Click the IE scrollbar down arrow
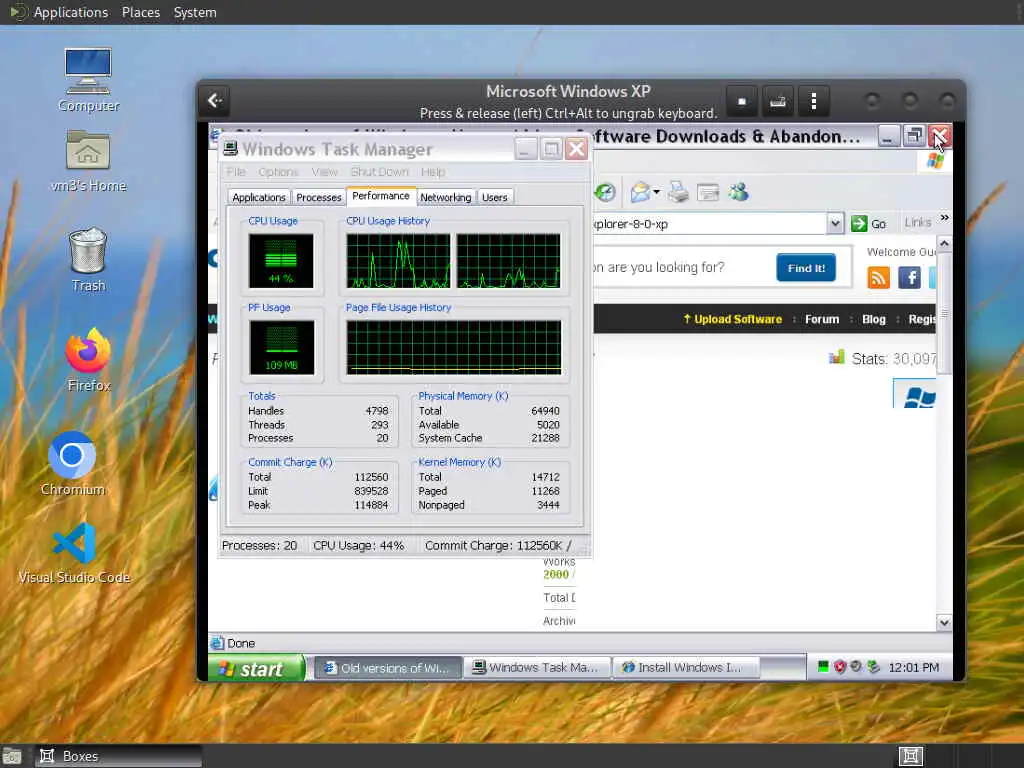The image size is (1024, 768). (944, 622)
